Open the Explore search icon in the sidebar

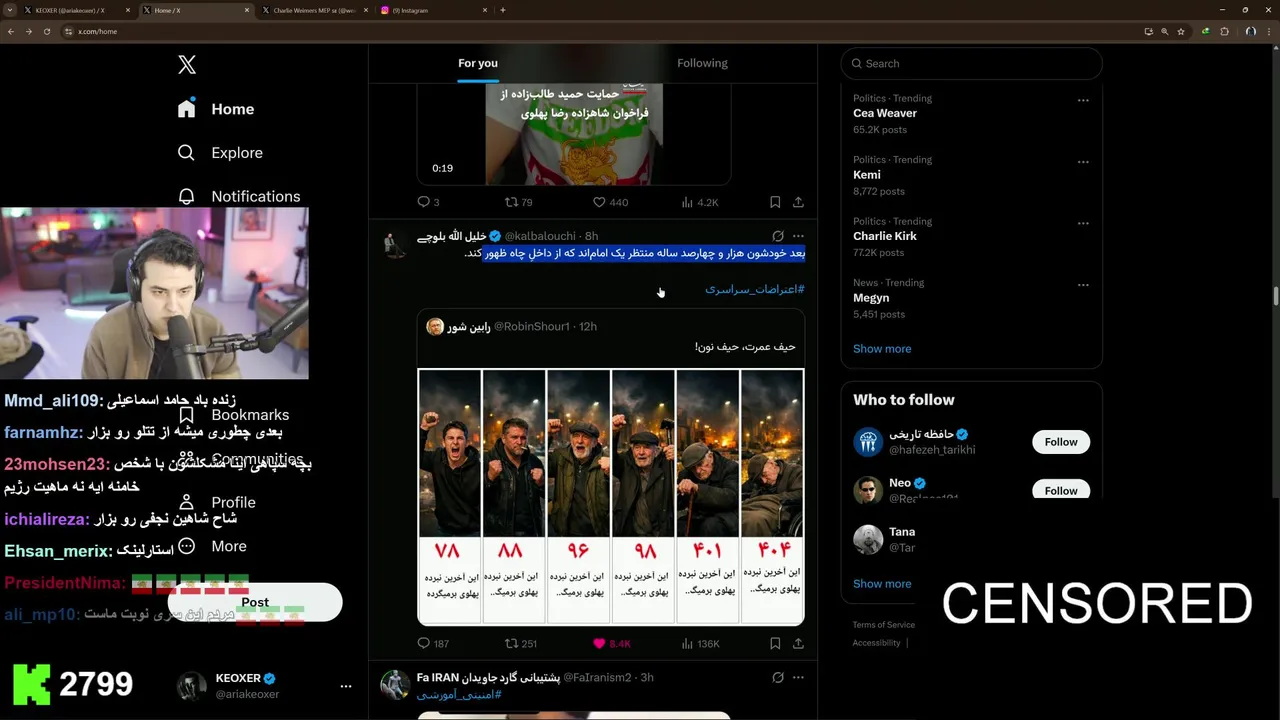click(186, 153)
